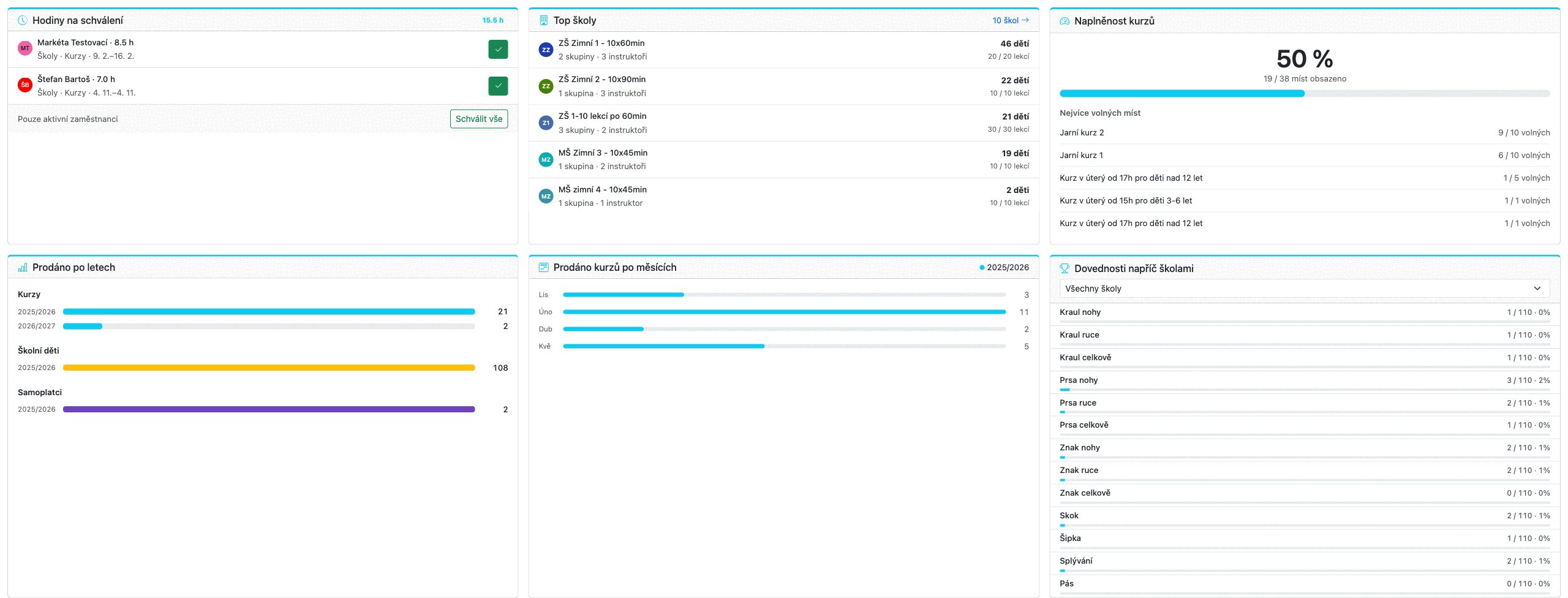Image resolution: width=1568 pixels, height=598 pixels.
Task: Click the Schválit vše button
Action: click(x=479, y=119)
